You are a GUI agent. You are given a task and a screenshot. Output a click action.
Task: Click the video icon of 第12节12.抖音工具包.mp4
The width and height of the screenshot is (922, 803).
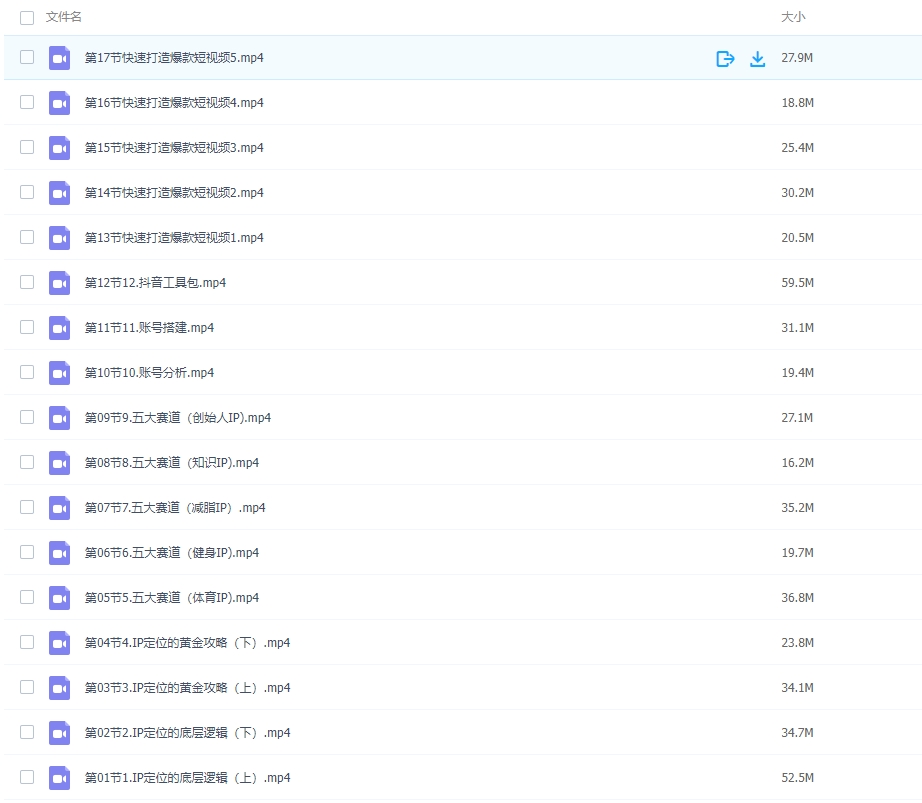[x=59, y=282]
